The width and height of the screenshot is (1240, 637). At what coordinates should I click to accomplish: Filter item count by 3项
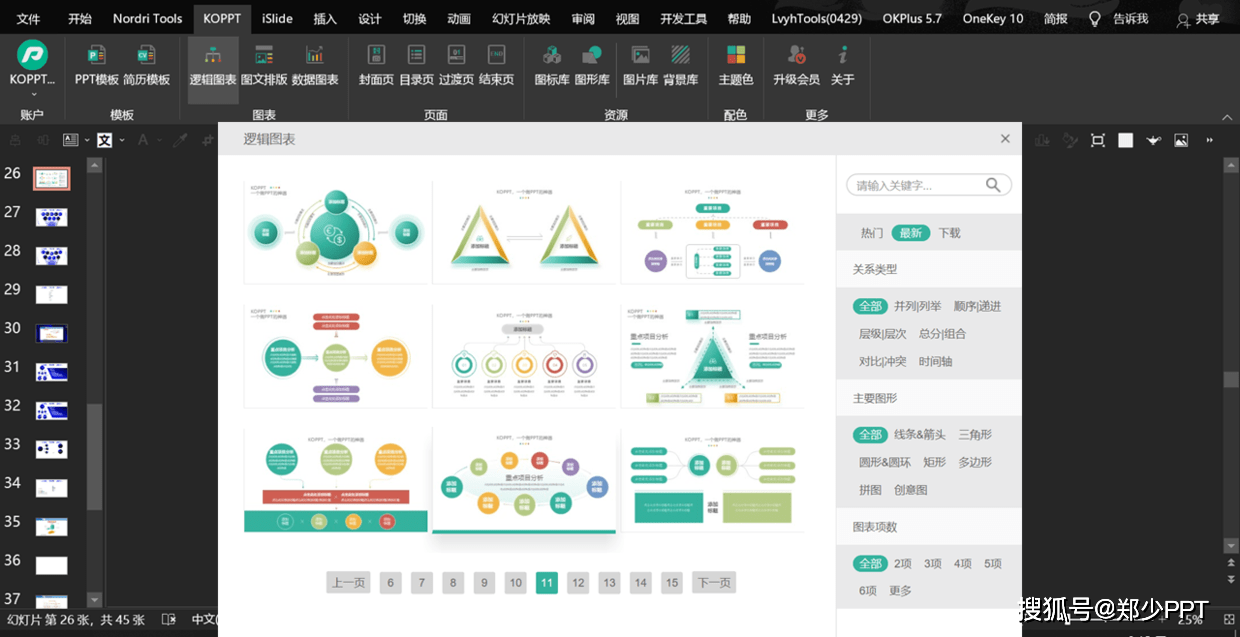click(x=933, y=563)
